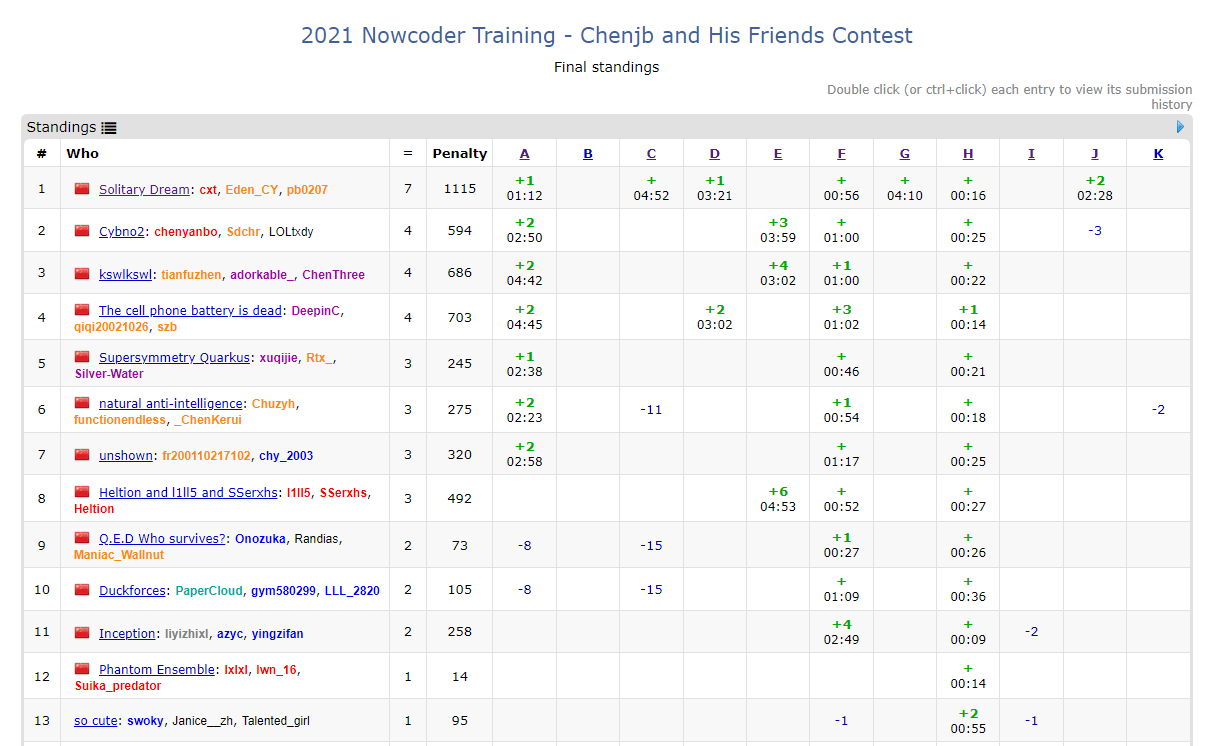
Task: Open the kswlkswl team page
Action: 126,275
